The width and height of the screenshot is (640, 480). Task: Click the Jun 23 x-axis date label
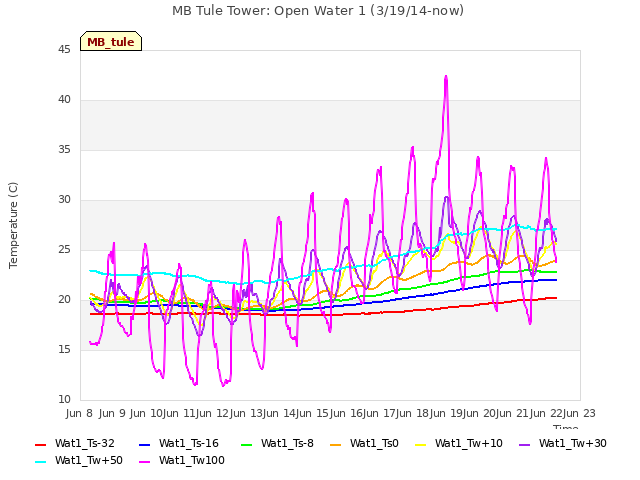(579, 413)
